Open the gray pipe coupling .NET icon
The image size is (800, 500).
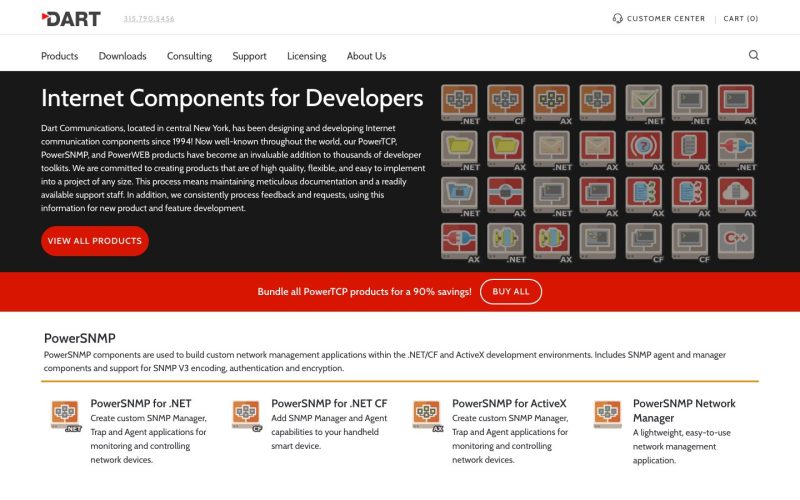(506, 241)
